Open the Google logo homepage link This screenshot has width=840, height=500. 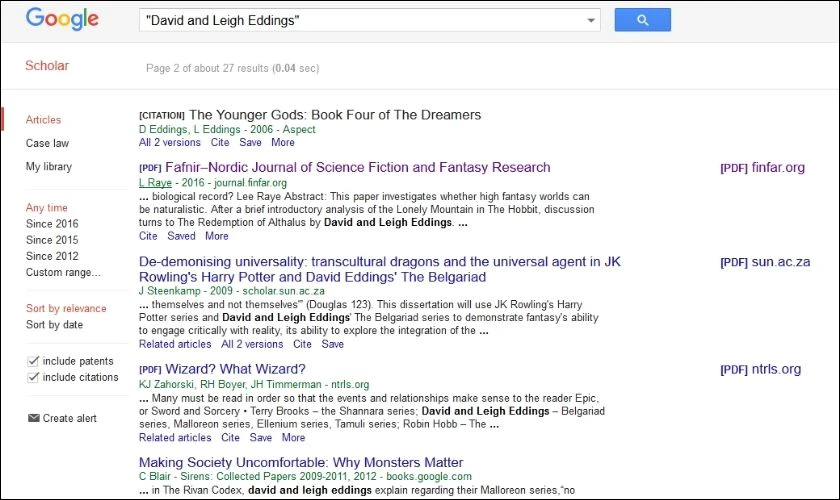(62, 19)
